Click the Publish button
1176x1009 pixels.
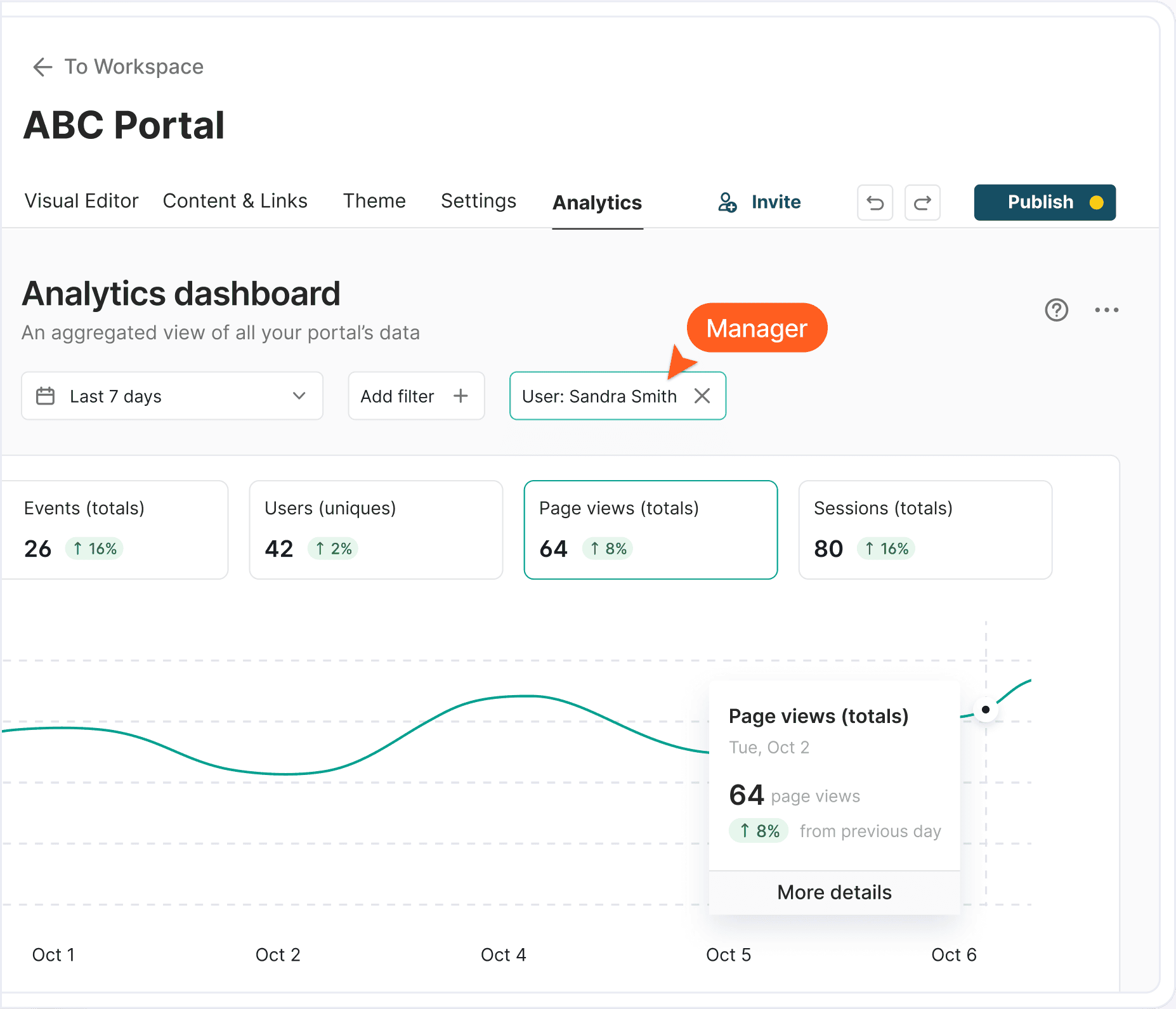tap(1045, 203)
